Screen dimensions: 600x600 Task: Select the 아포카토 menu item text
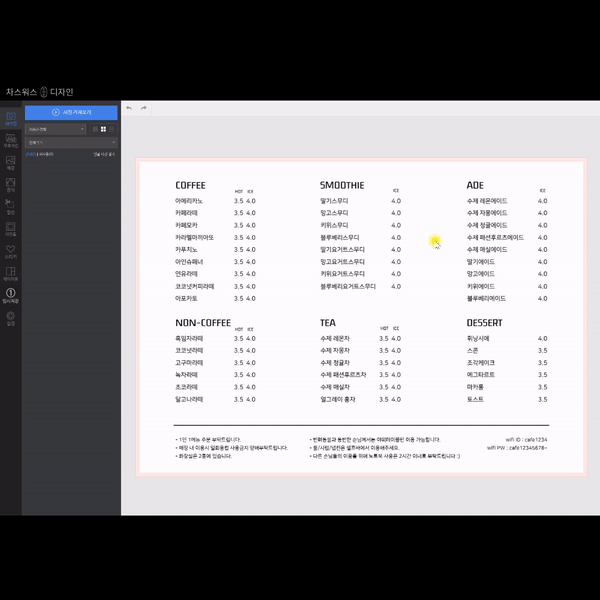tap(186, 298)
